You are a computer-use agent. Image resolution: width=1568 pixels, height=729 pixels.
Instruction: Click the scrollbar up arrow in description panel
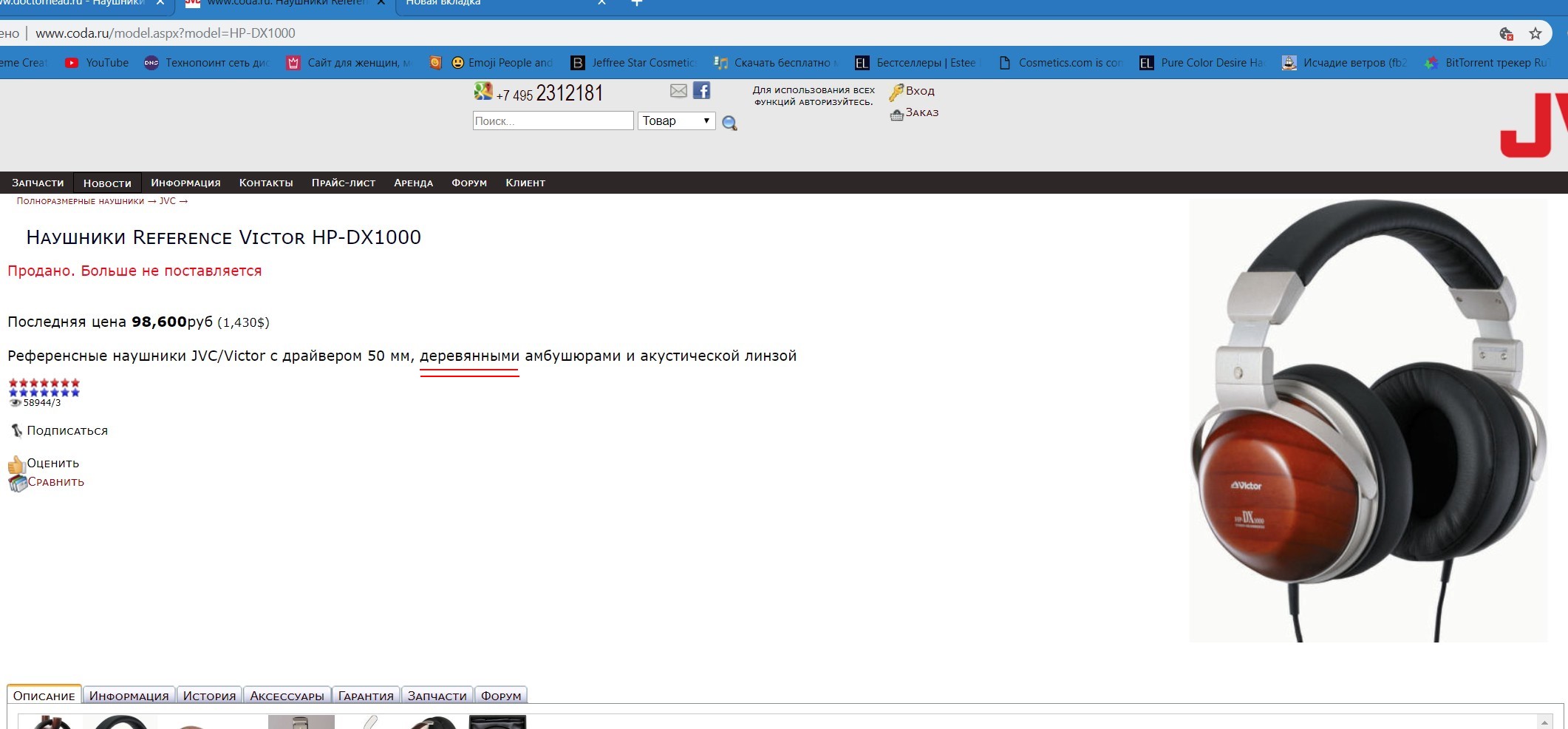[x=1544, y=722]
